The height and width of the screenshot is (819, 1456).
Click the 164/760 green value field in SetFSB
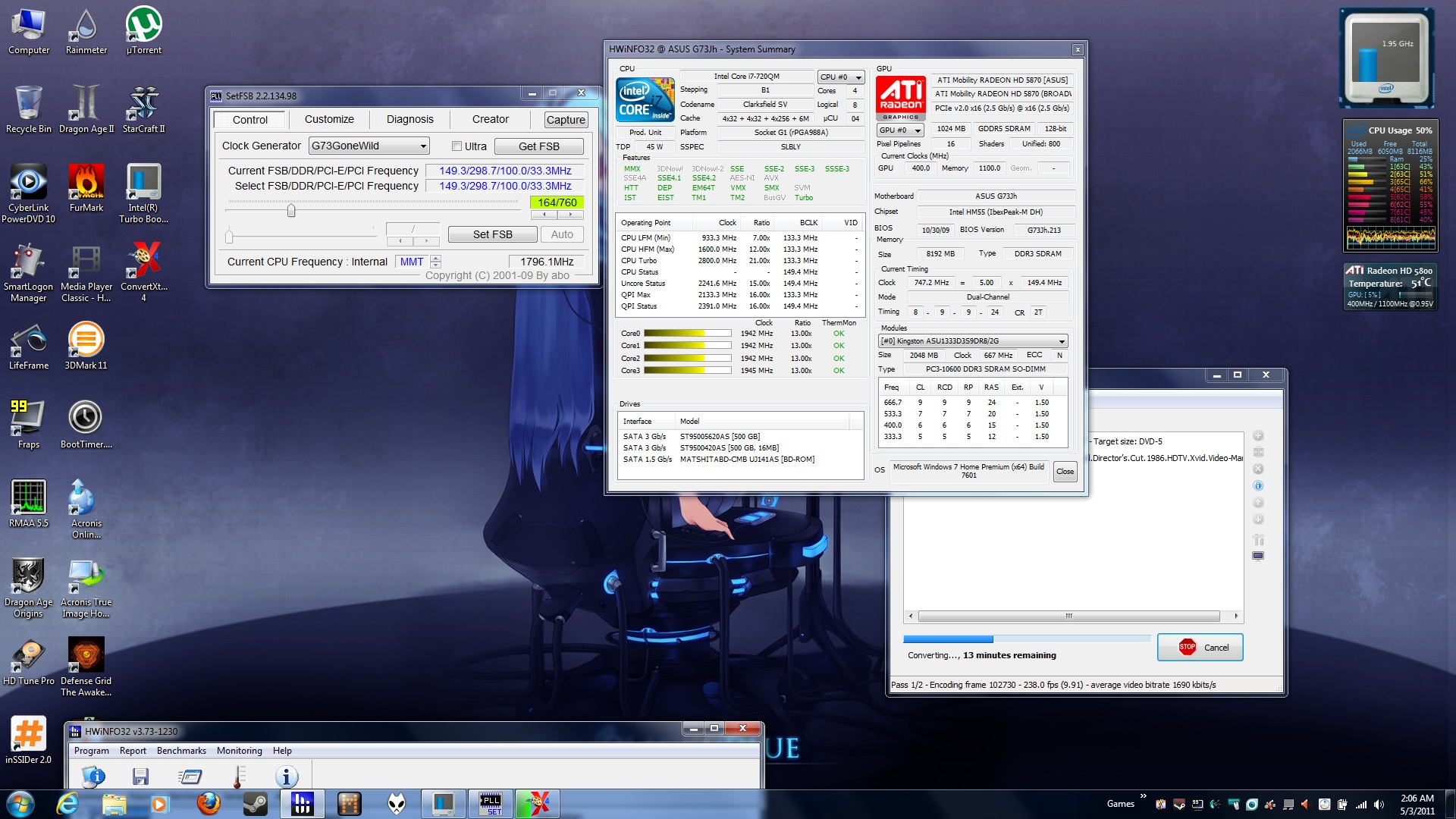pyautogui.click(x=557, y=202)
